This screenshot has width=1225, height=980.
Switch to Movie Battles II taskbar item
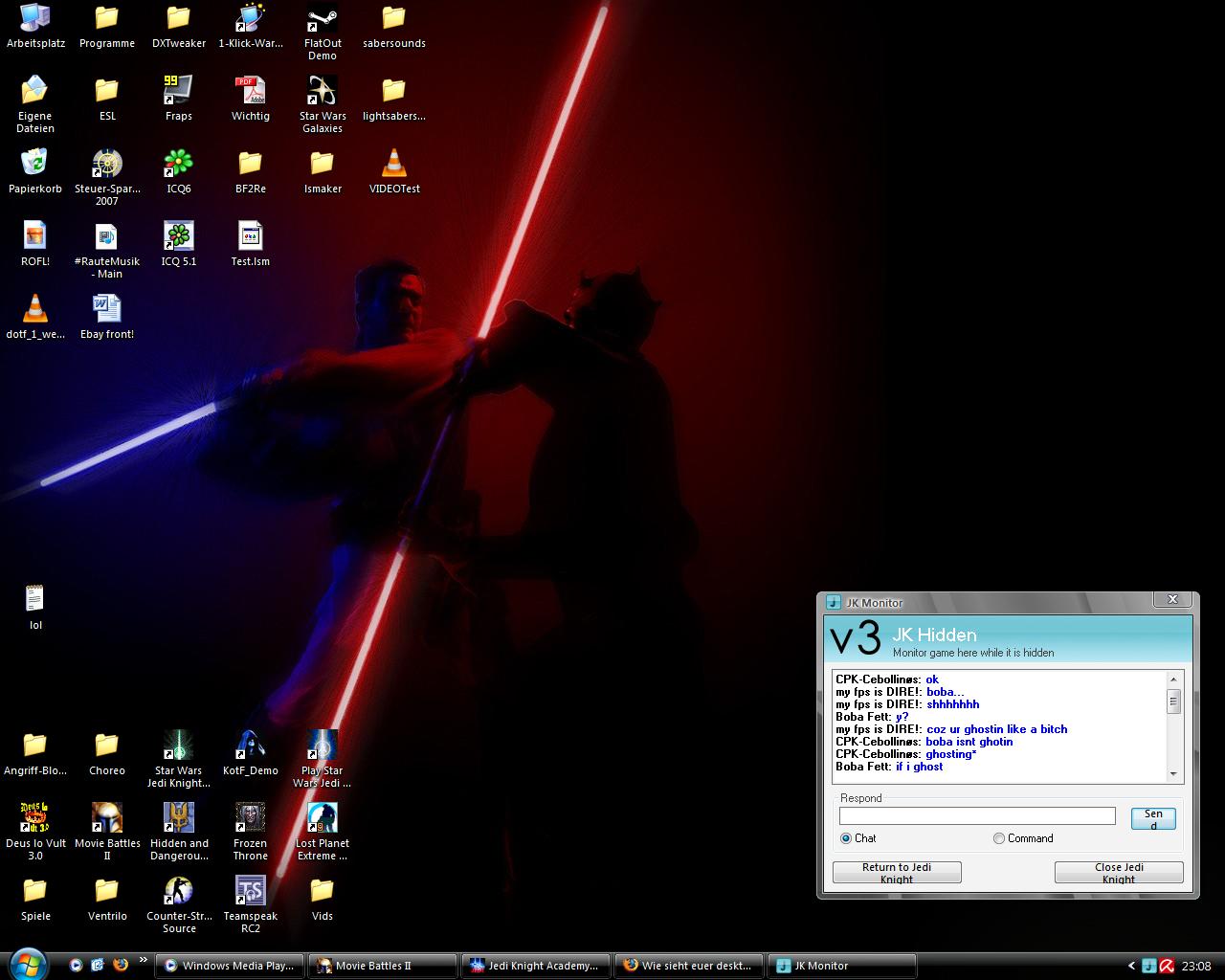click(383, 966)
